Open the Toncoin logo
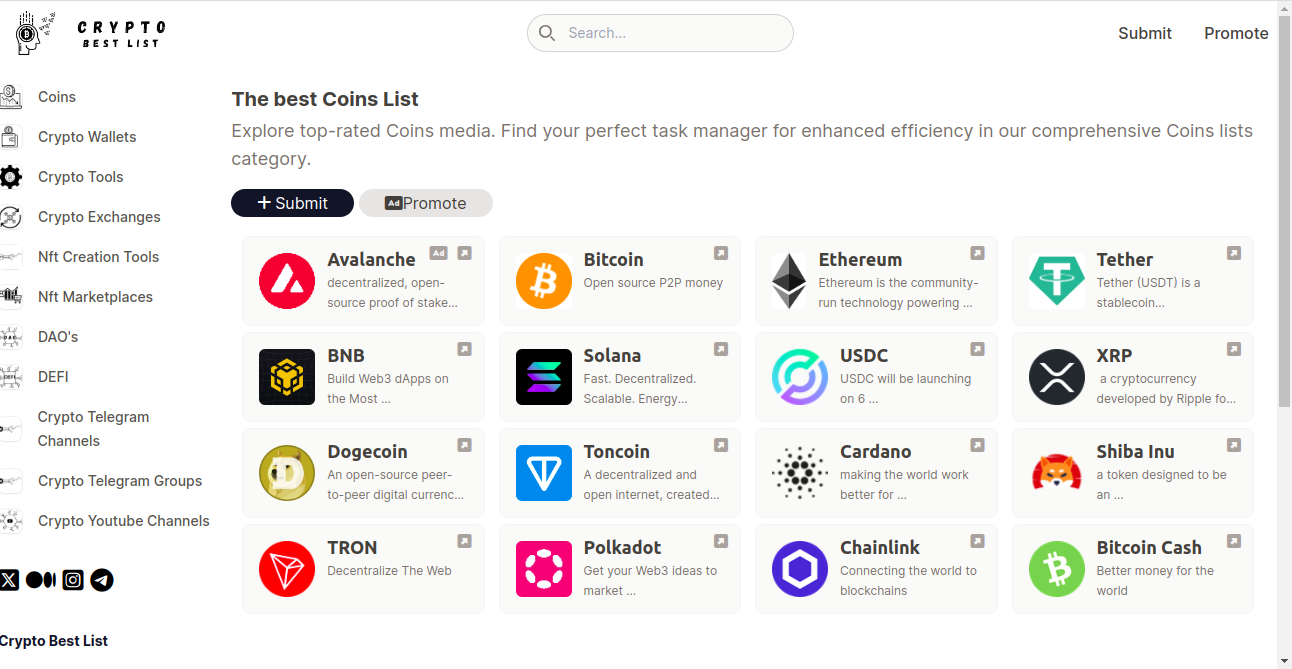The height and width of the screenshot is (669, 1292). point(544,473)
